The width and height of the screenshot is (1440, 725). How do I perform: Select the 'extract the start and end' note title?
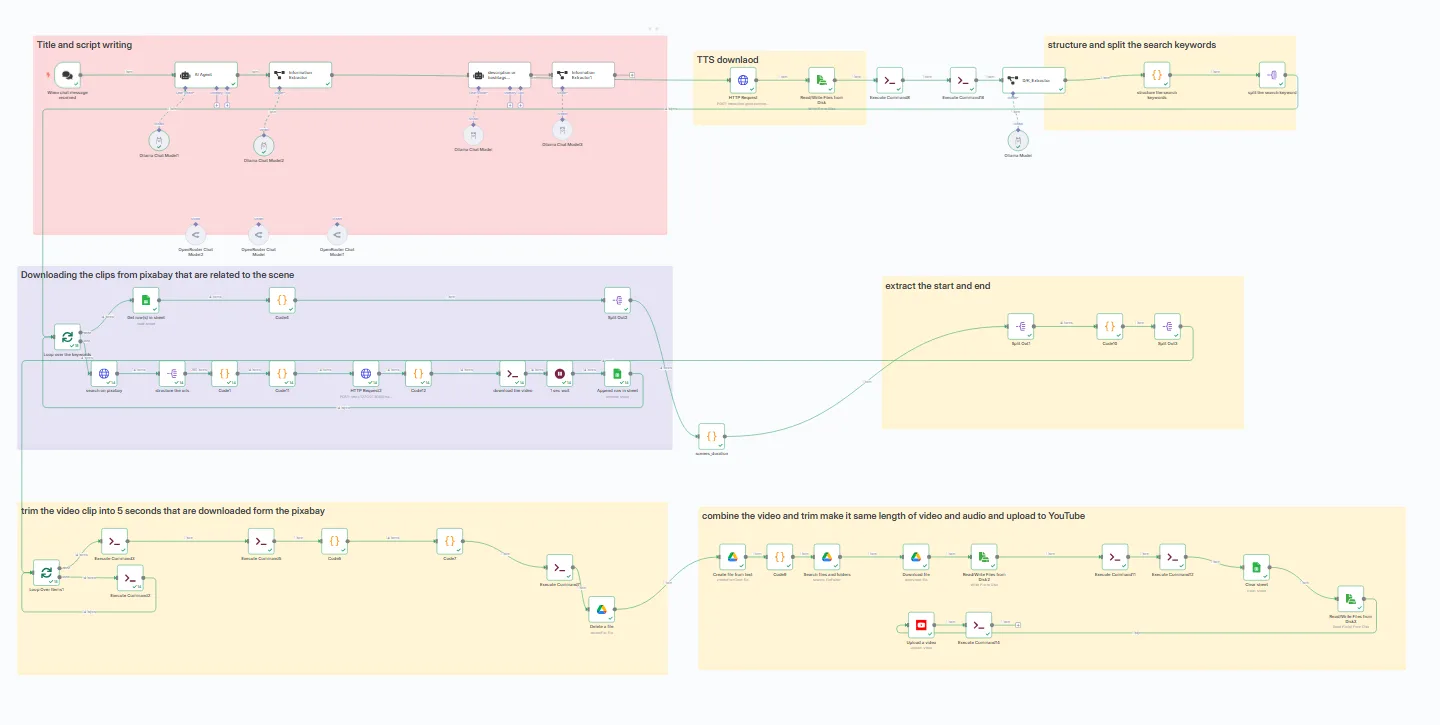tap(938, 286)
